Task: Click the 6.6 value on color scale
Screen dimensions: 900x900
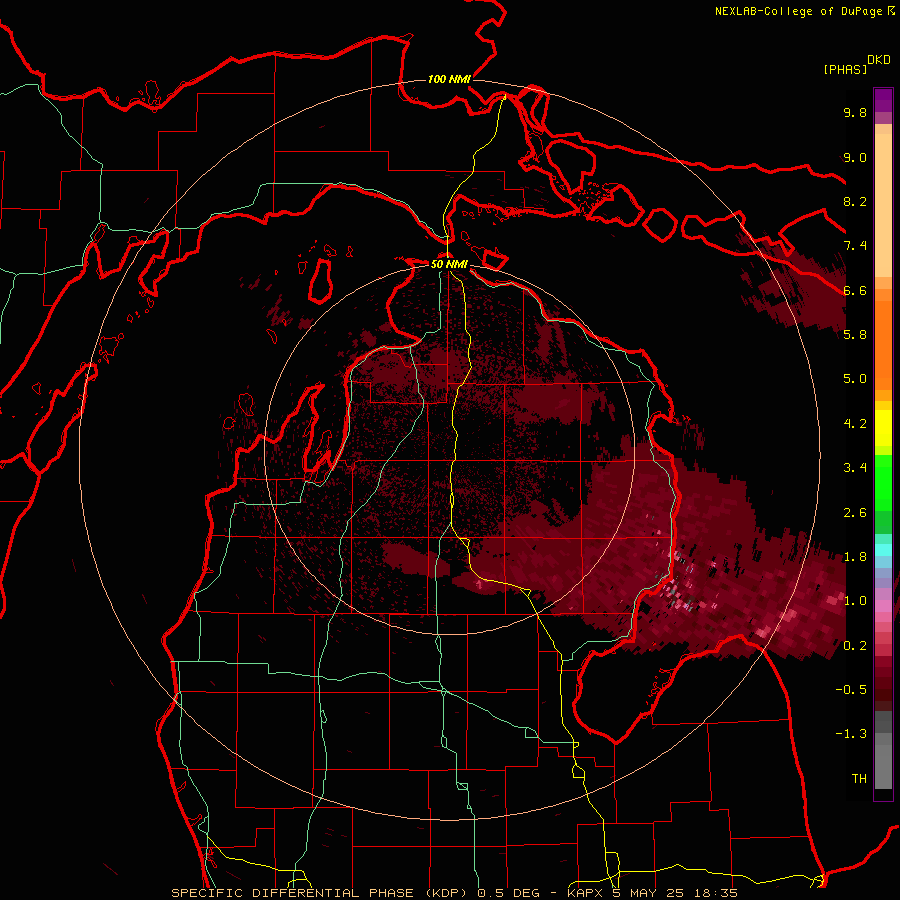Action: click(855, 290)
